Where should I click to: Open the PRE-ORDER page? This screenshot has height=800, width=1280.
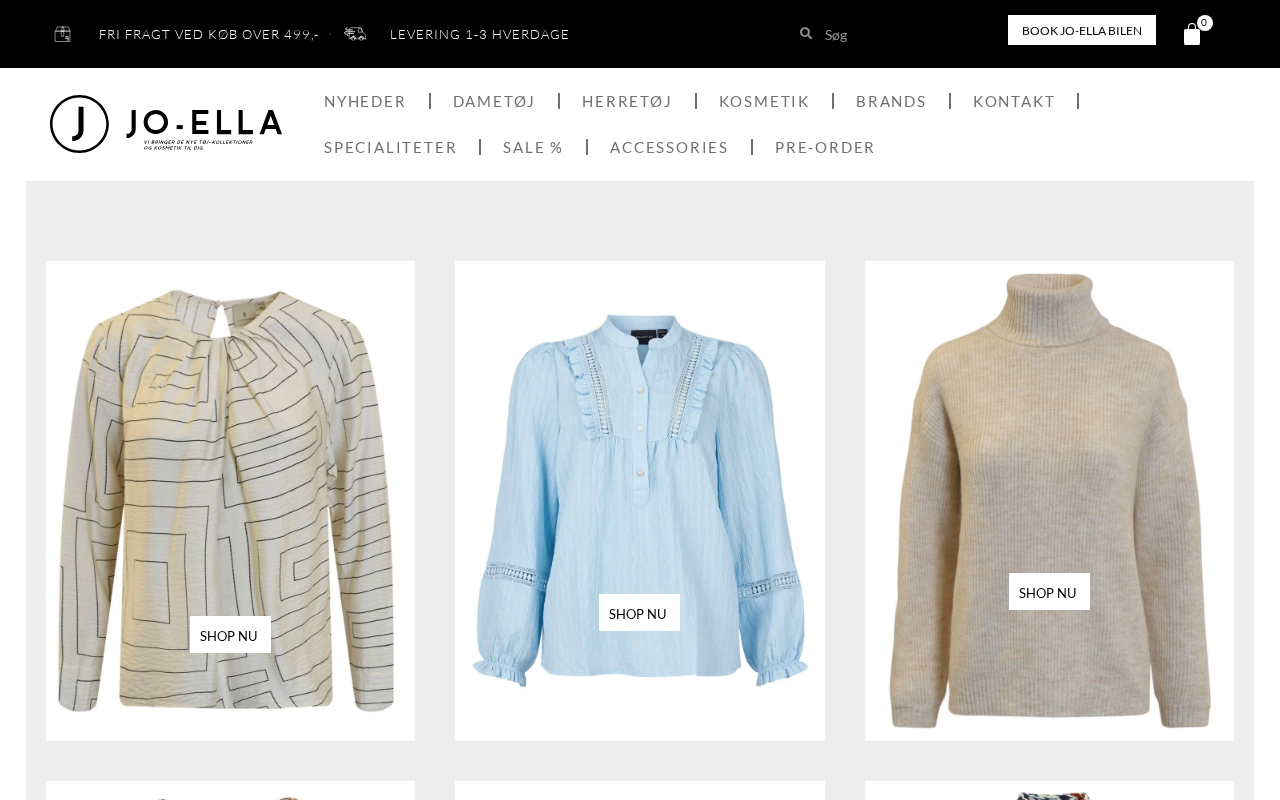coord(825,147)
